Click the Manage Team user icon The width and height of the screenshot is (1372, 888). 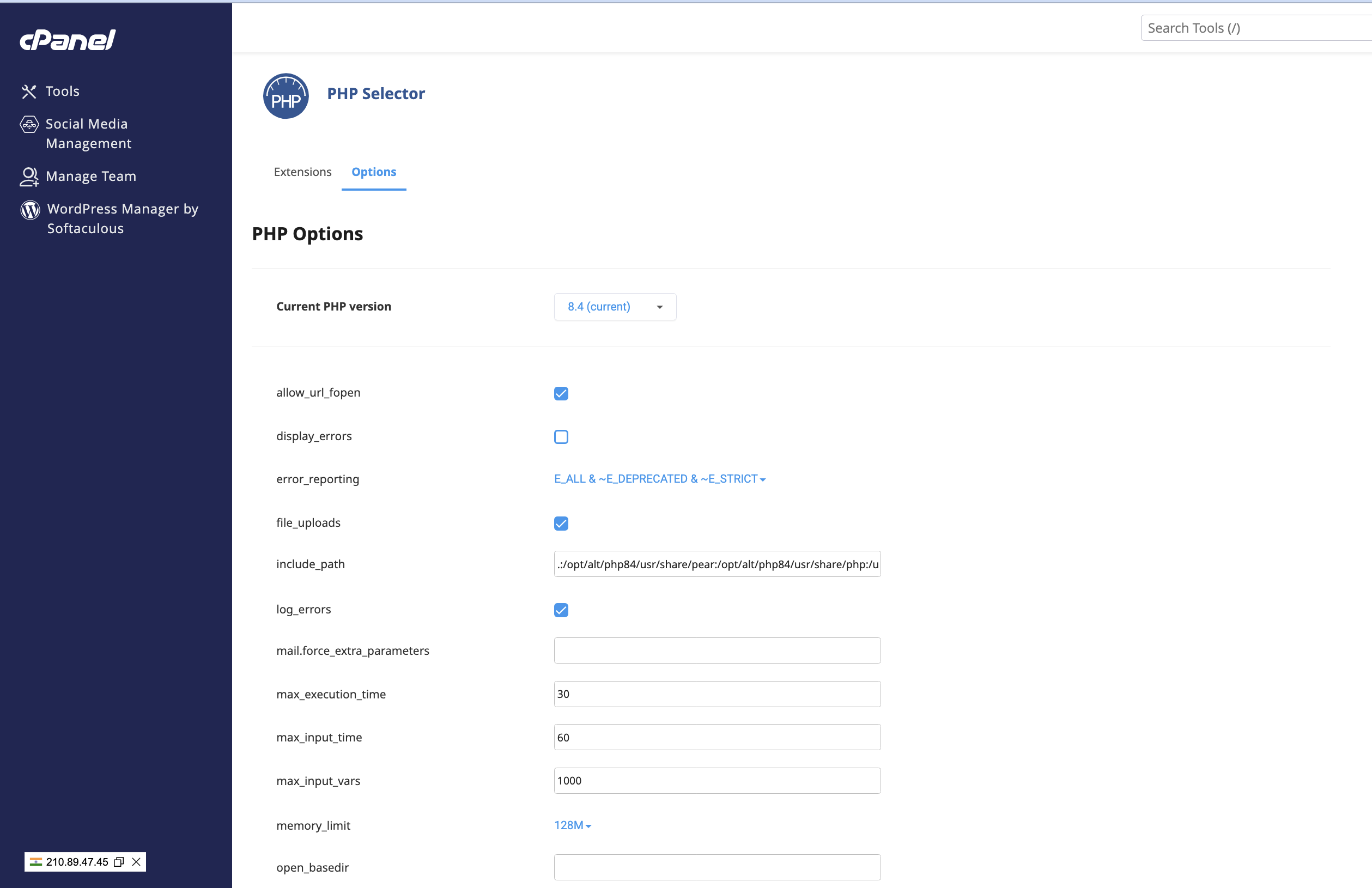click(x=29, y=177)
